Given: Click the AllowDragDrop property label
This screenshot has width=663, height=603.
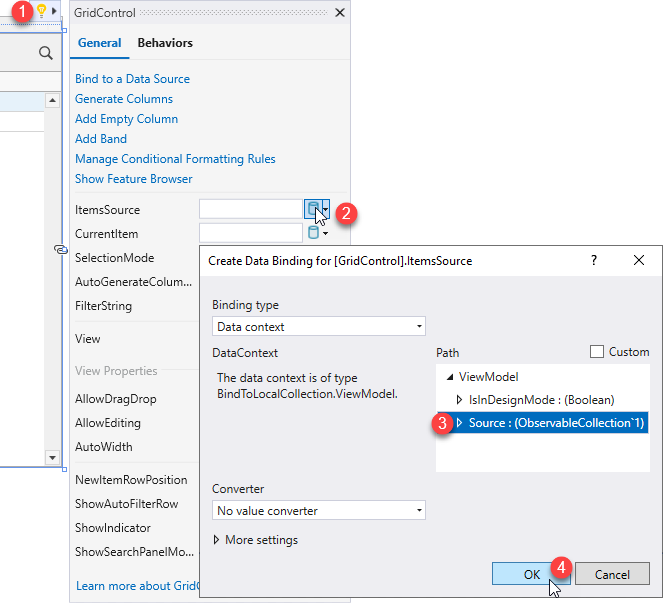Looking at the screenshot, I should 115,399.
